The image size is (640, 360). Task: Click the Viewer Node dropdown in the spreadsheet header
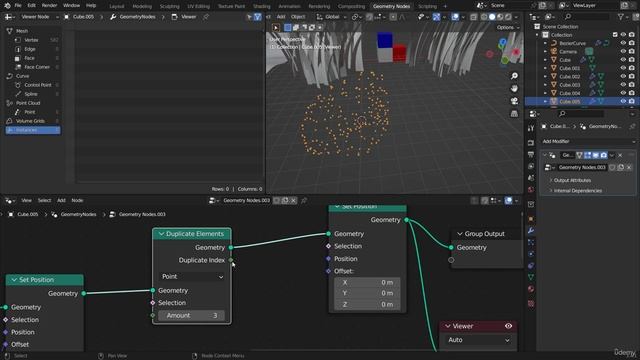tap(35, 17)
